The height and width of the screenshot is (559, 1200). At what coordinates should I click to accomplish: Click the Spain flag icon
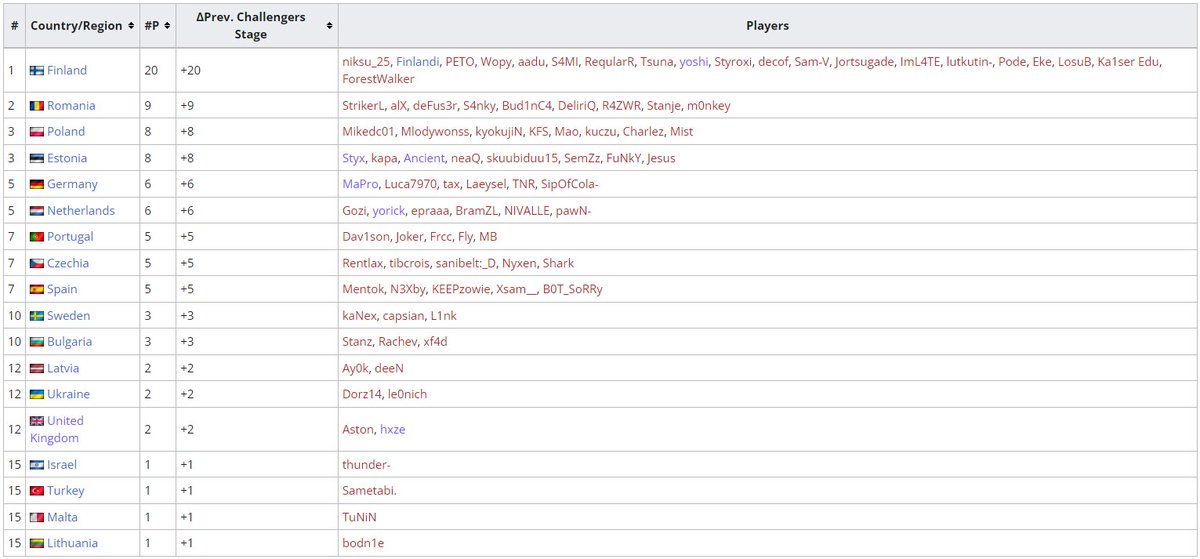37,290
